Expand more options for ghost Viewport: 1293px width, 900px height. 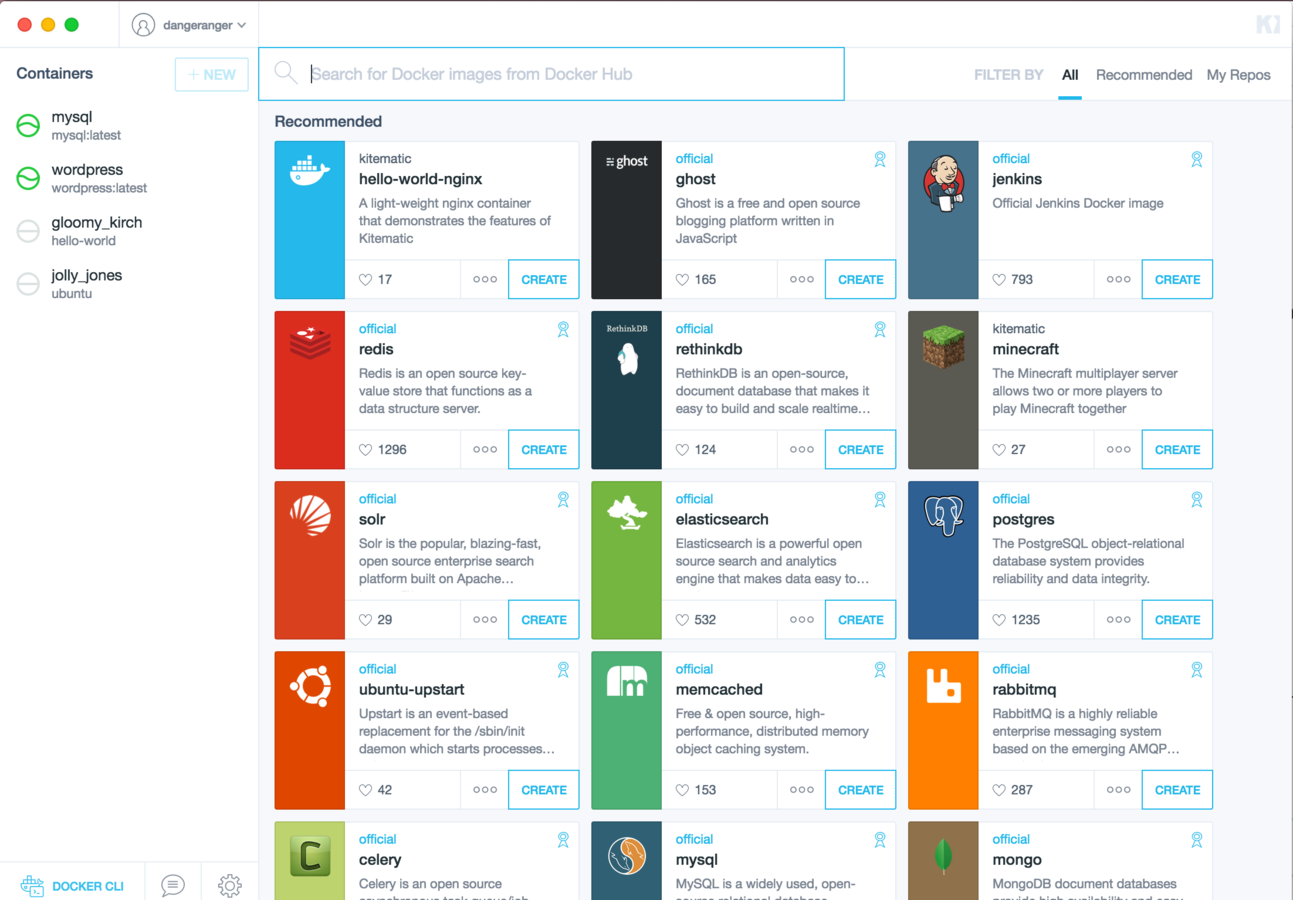click(801, 280)
